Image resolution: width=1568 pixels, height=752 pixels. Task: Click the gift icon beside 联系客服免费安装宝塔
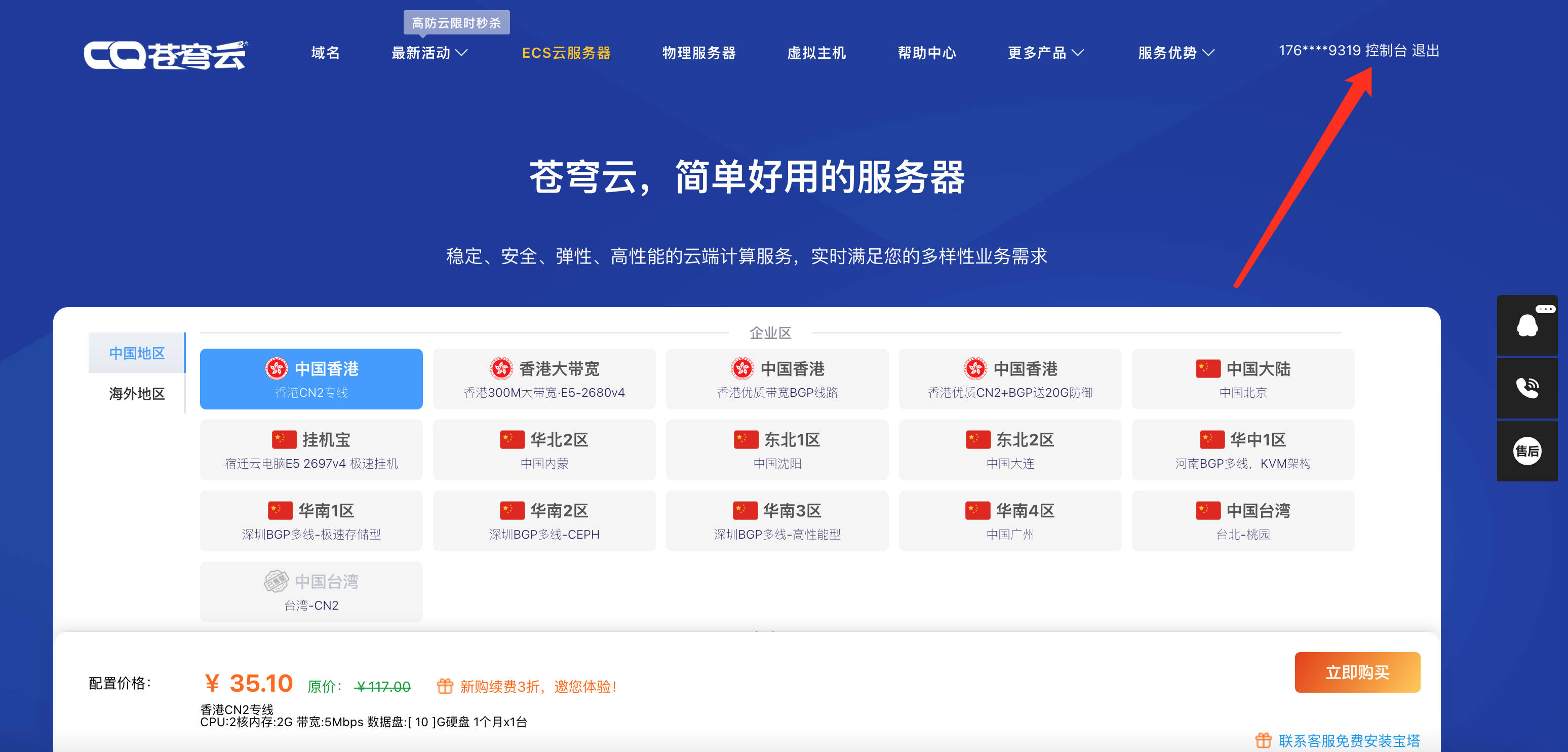tap(1264, 740)
